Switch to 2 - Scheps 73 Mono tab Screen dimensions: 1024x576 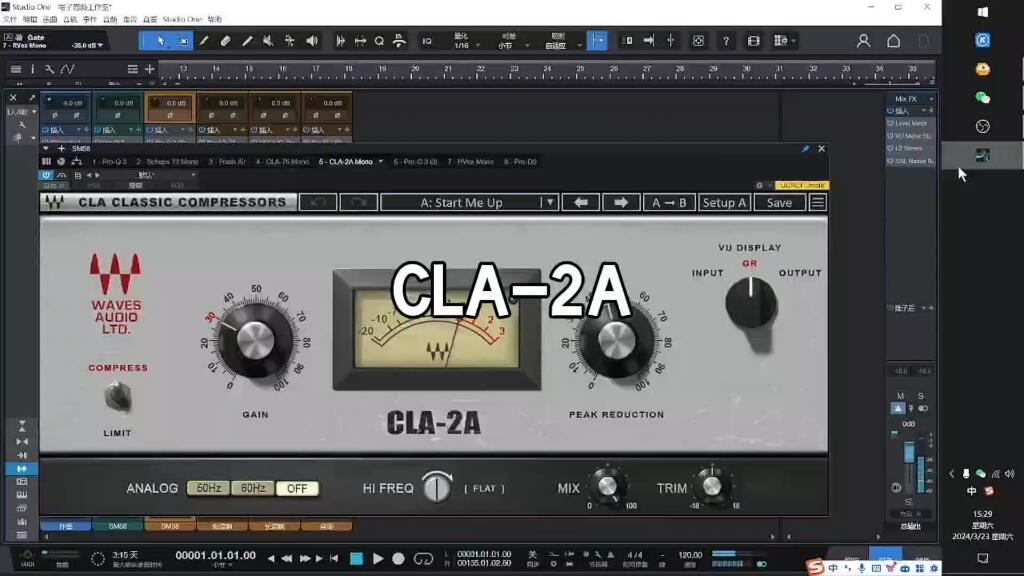(x=167, y=162)
